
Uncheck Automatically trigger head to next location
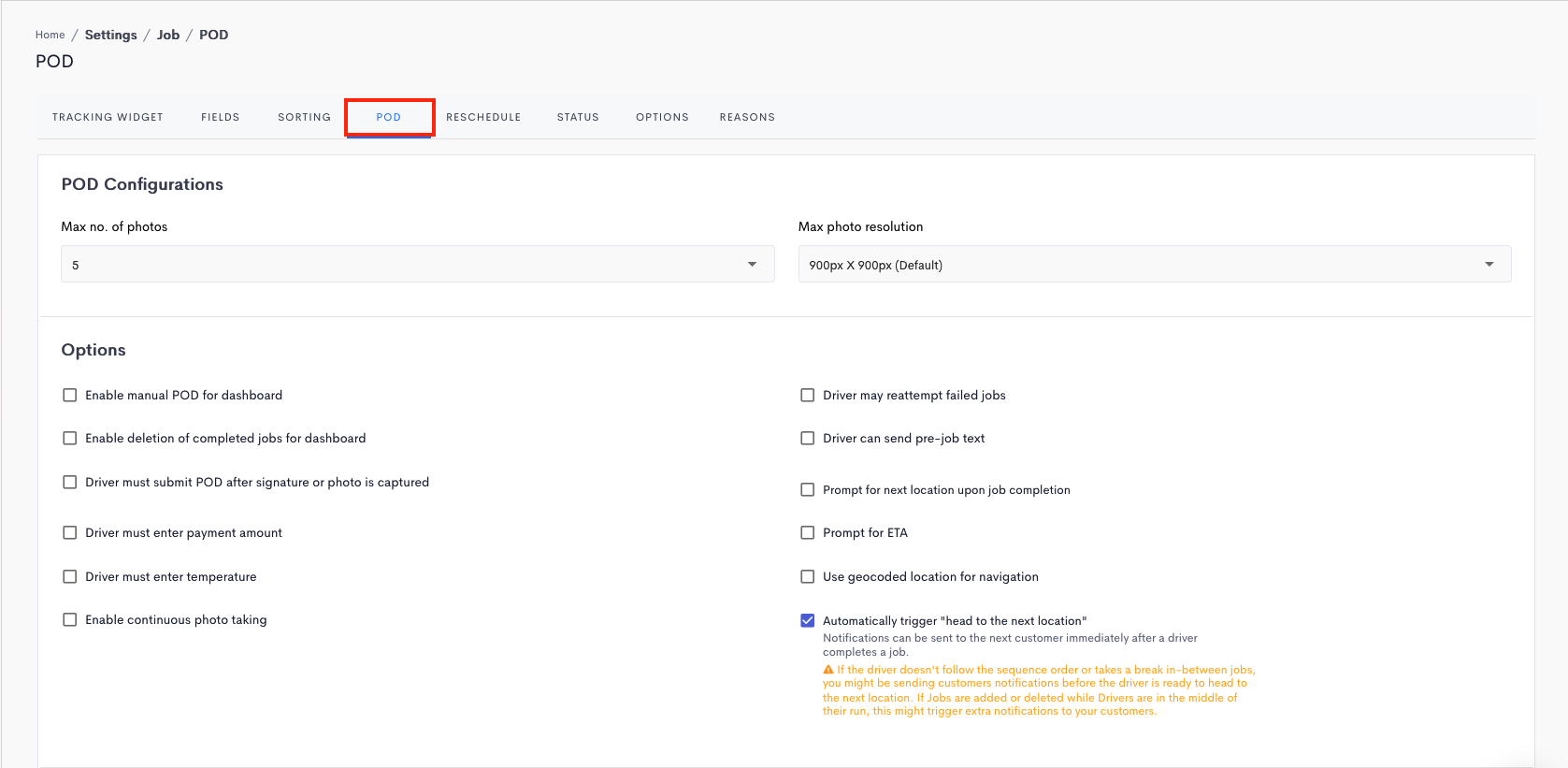click(x=808, y=620)
